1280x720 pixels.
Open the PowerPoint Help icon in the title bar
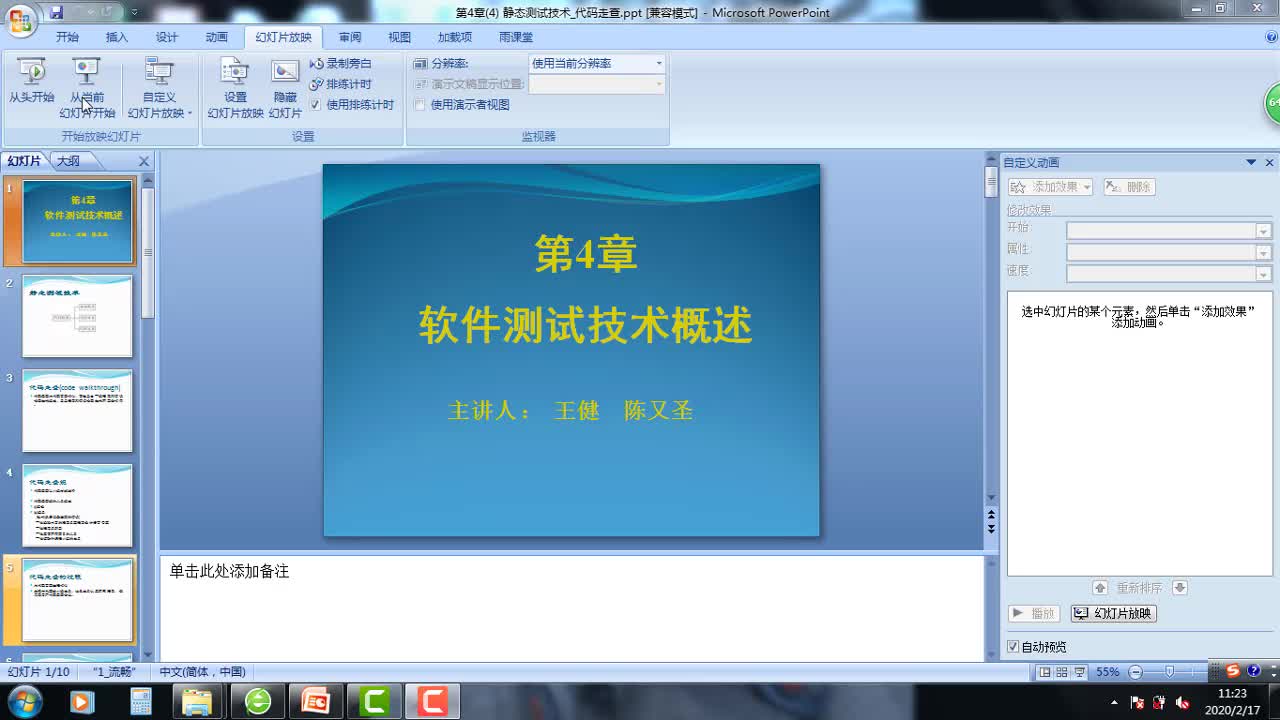click(x=1272, y=37)
